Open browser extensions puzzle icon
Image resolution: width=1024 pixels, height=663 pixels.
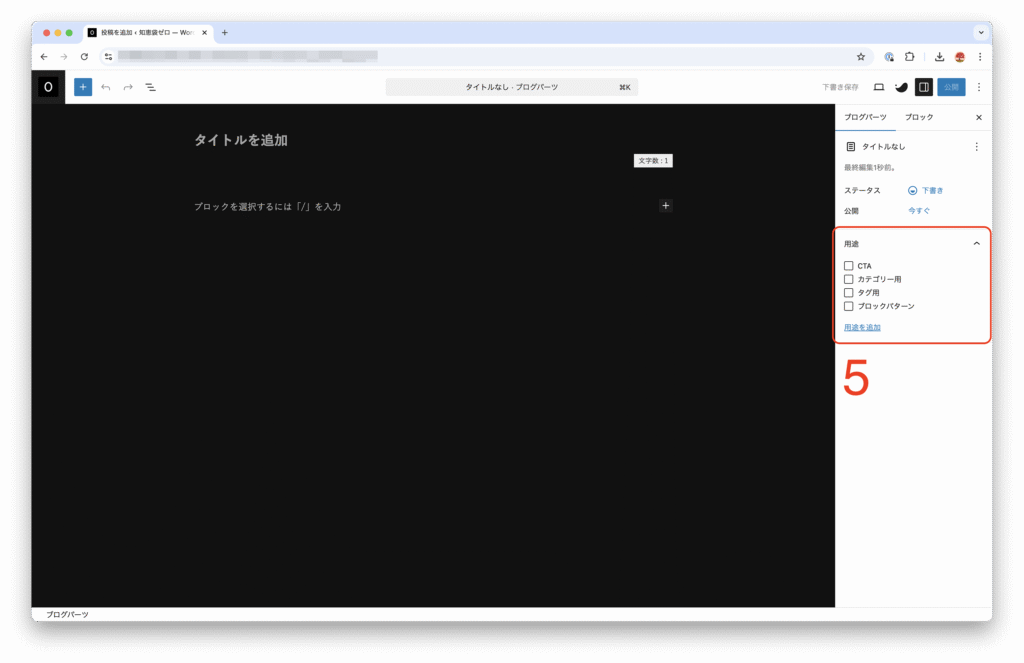[910, 57]
